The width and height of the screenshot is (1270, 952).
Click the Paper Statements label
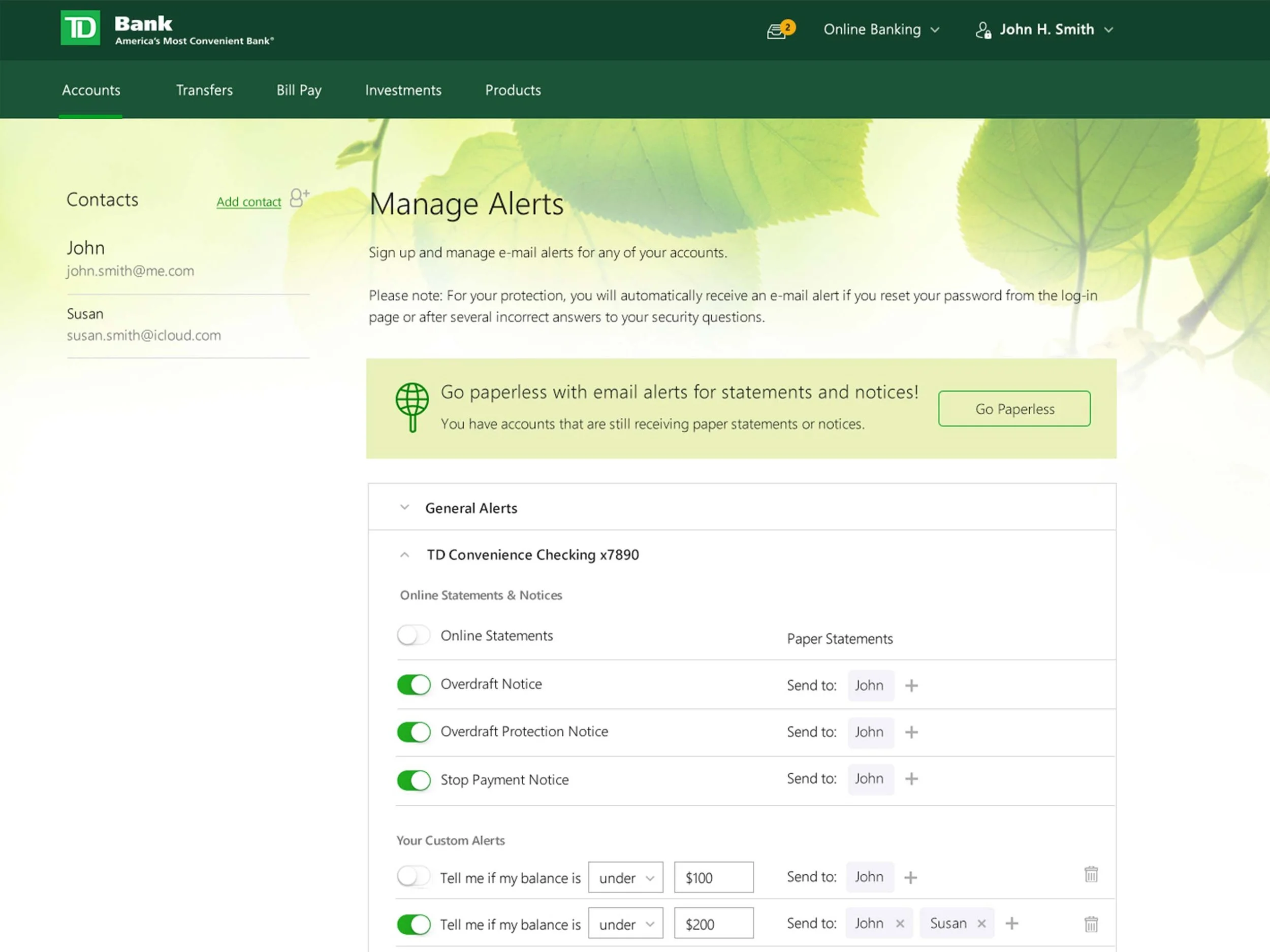pos(839,639)
